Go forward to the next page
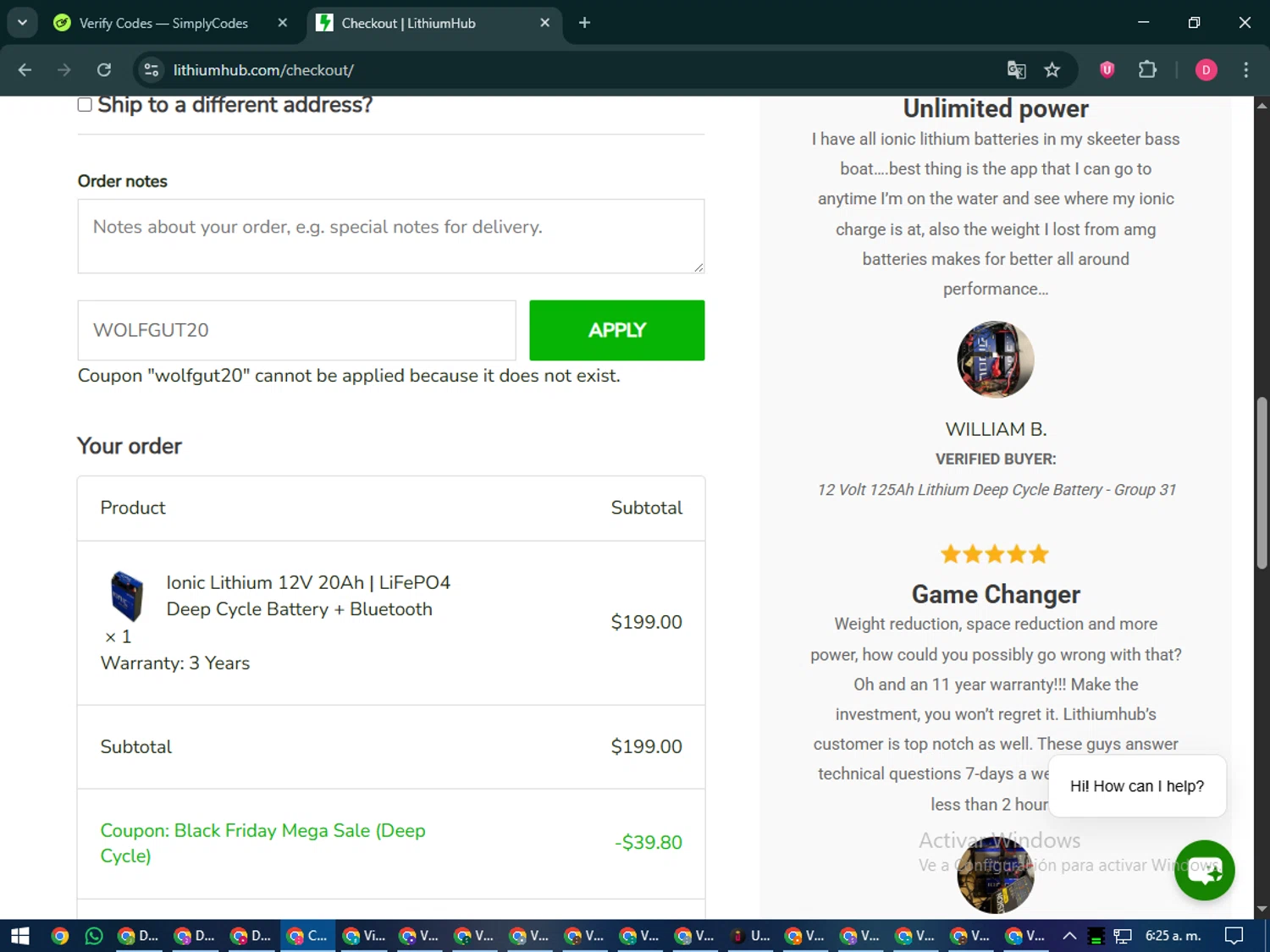Screen dimensions: 1270x952 [64, 69]
